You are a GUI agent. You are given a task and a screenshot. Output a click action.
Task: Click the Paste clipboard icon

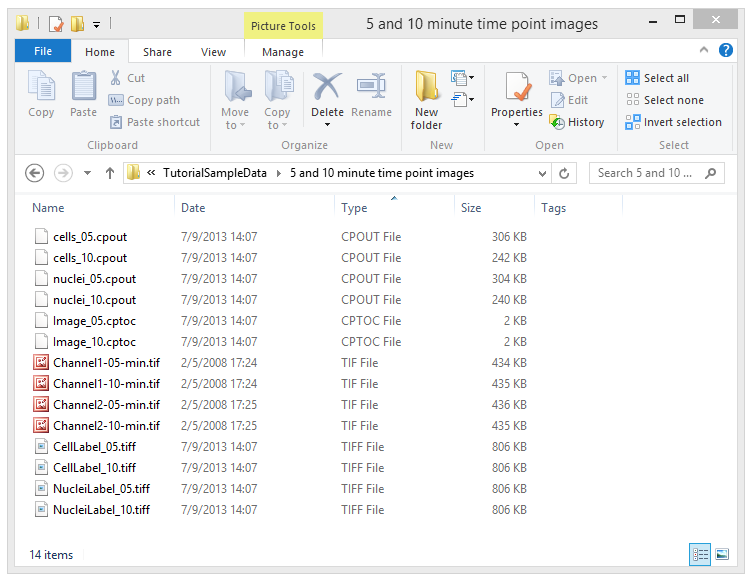click(83, 88)
